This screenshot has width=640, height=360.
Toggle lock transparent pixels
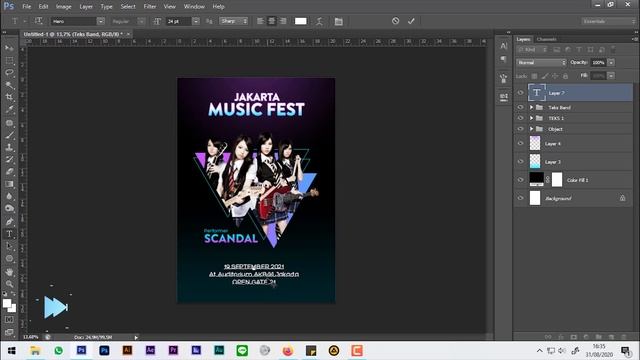coord(534,76)
